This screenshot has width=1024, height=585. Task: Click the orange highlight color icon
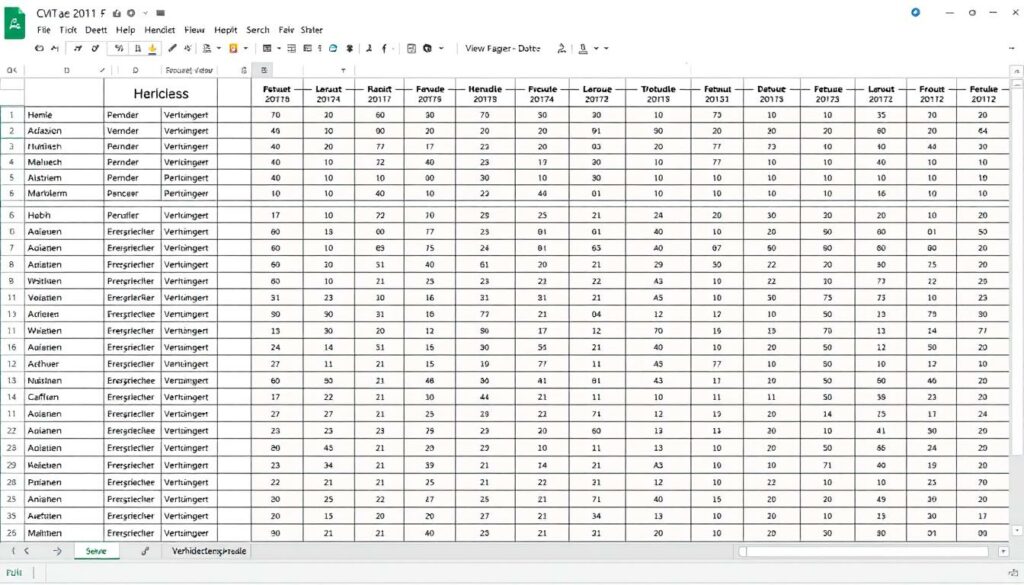click(233, 48)
